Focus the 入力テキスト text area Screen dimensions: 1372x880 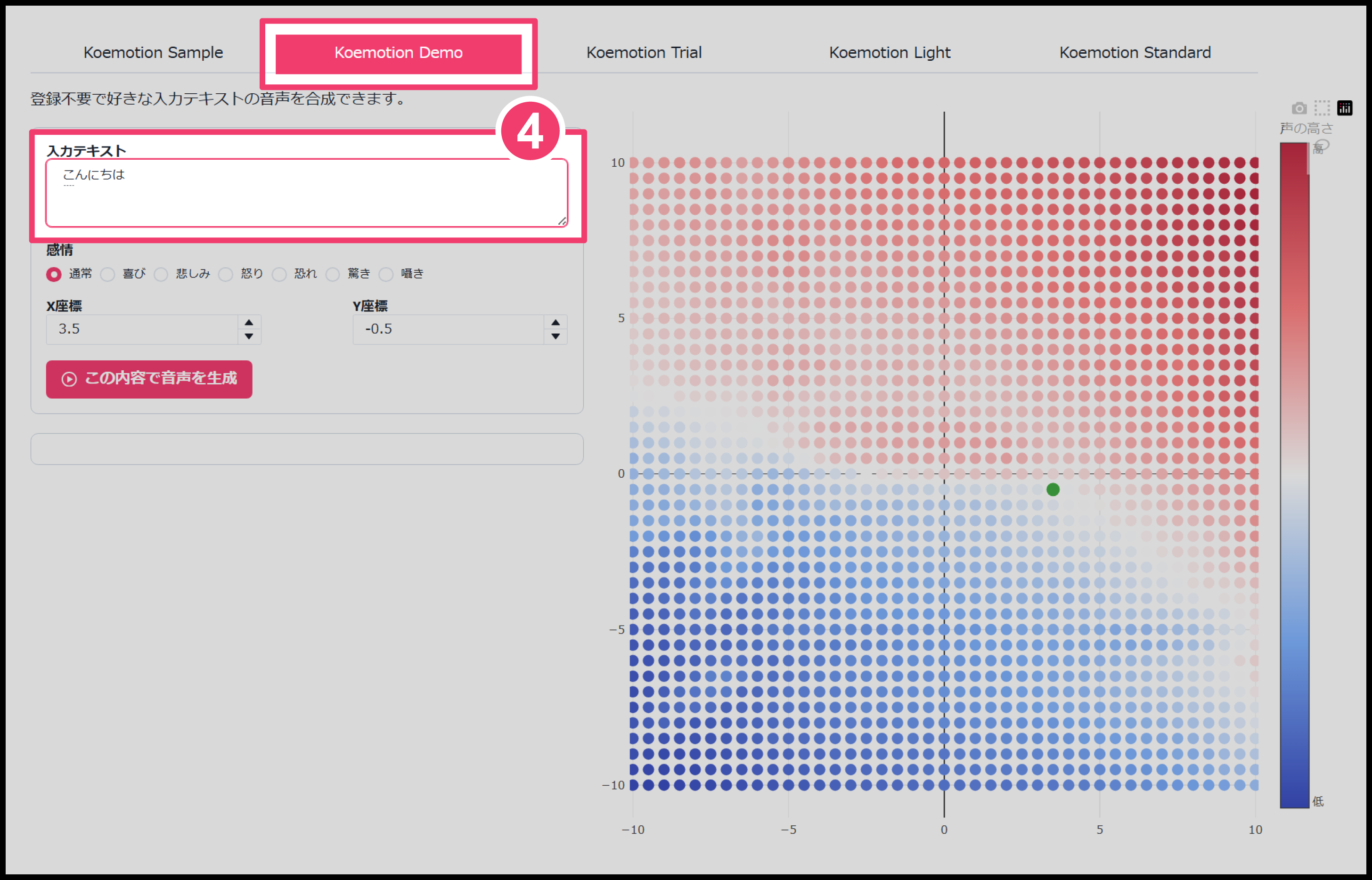(x=307, y=193)
